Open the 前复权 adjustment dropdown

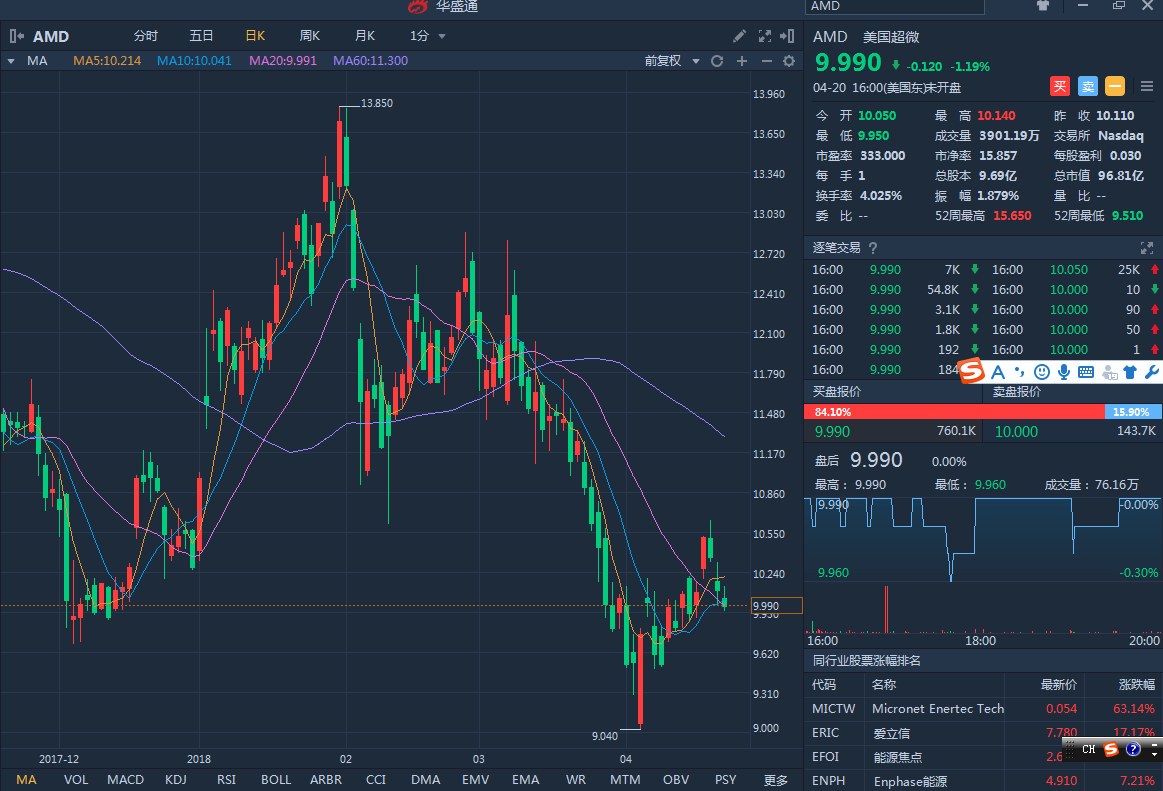(669, 61)
